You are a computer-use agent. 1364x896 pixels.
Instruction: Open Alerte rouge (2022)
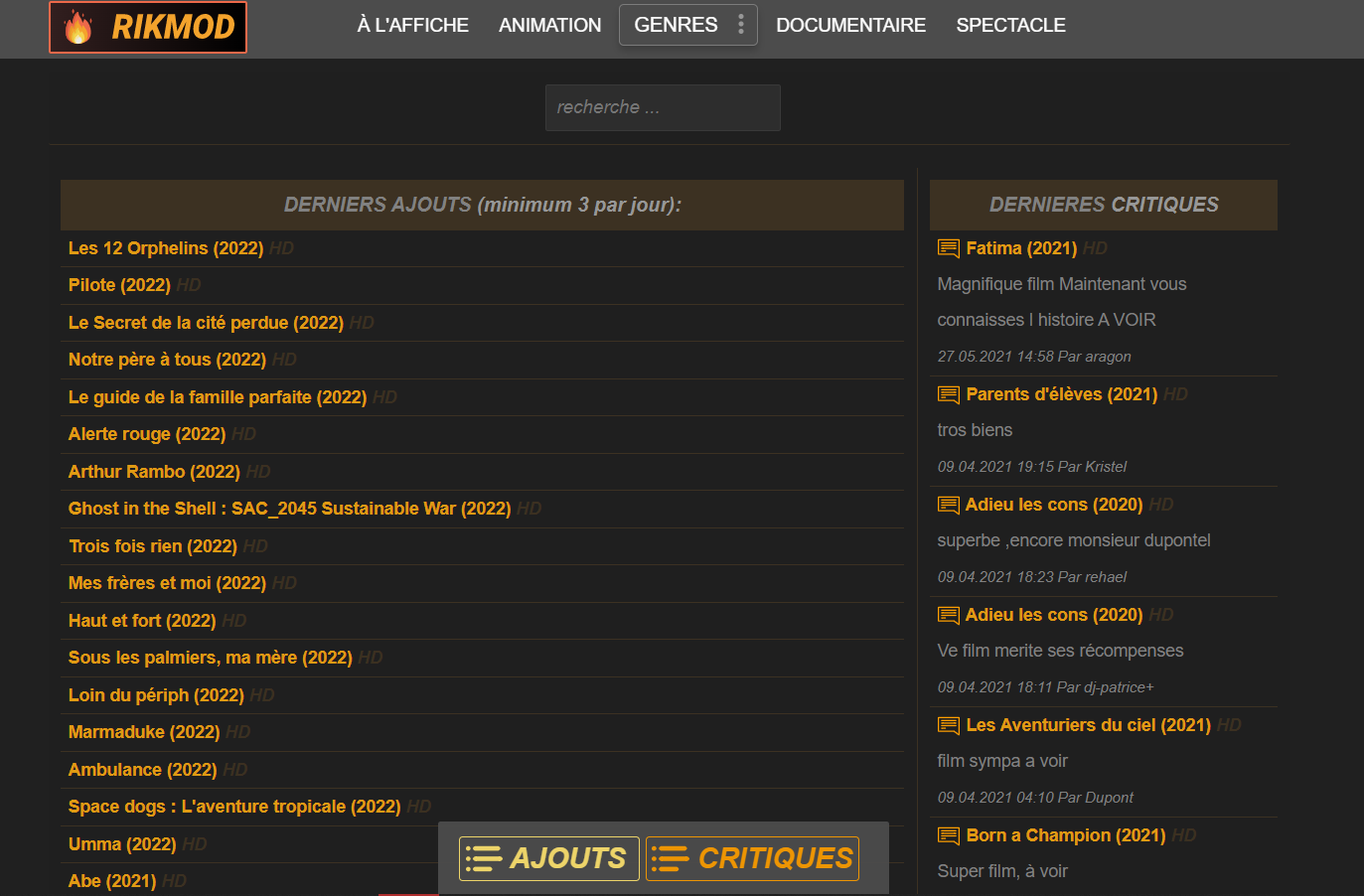click(x=147, y=434)
